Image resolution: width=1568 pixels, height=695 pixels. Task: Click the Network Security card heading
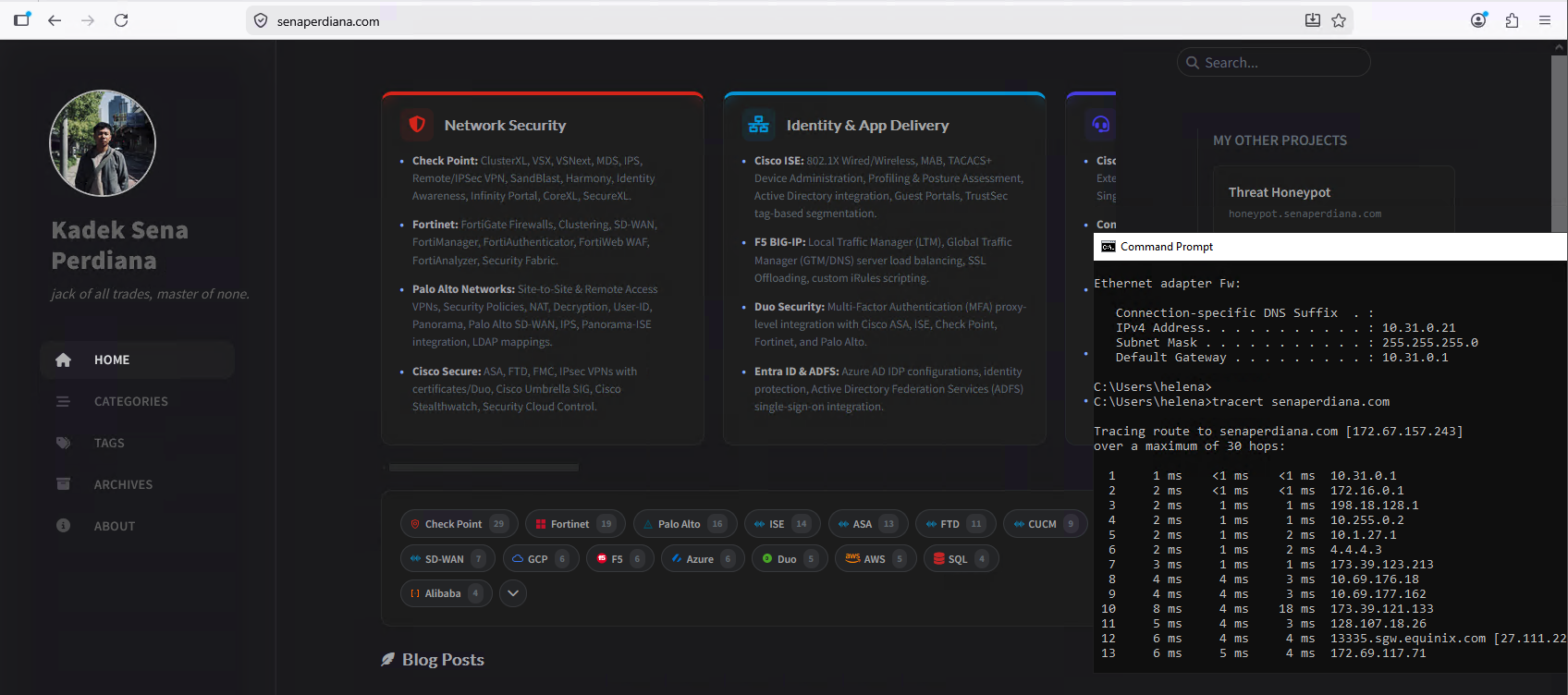click(505, 125)
